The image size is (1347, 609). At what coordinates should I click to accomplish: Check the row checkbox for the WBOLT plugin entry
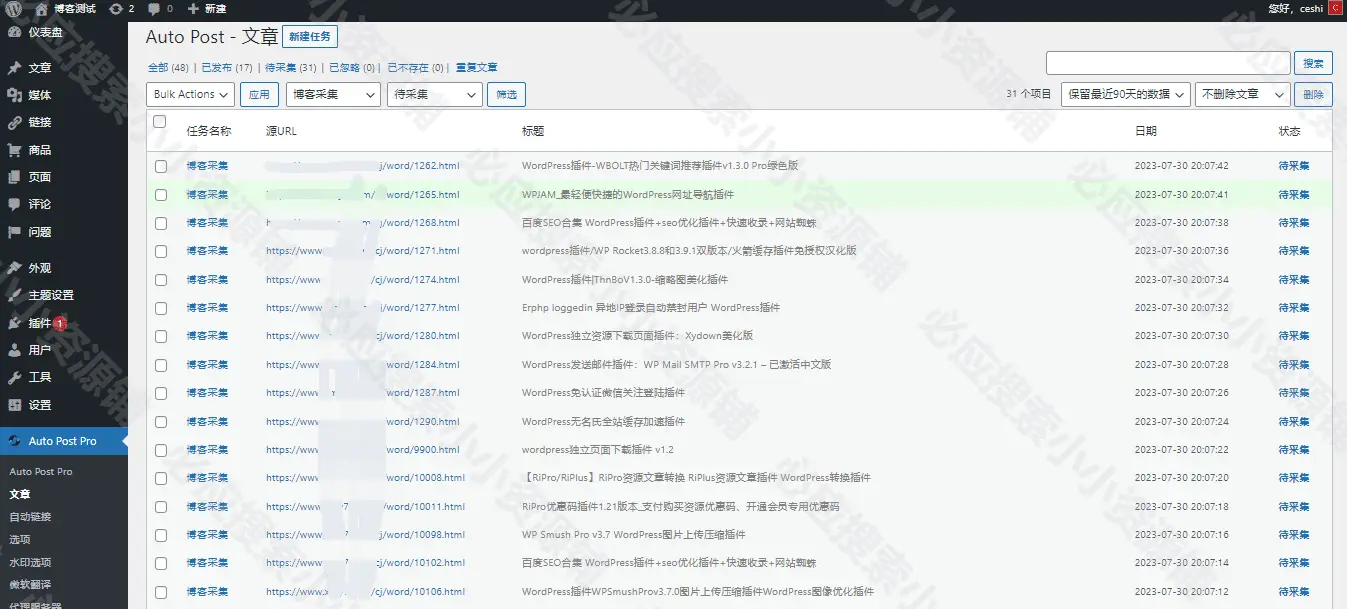pyautogui.click(x=160, y=166)
